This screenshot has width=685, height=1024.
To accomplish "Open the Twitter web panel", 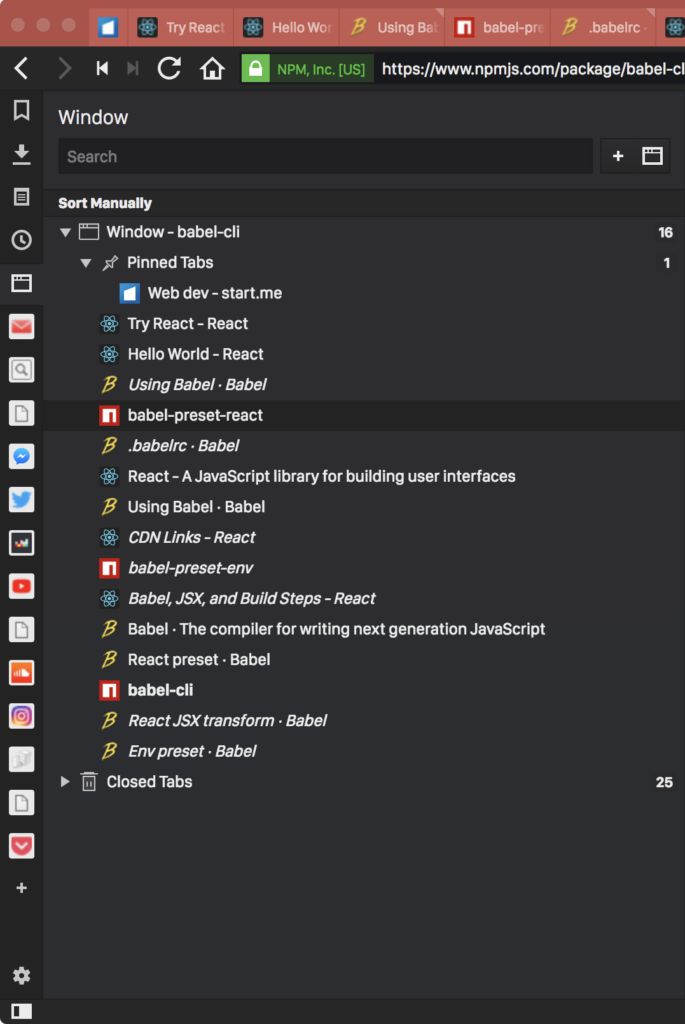I will [x=22, y=500].
